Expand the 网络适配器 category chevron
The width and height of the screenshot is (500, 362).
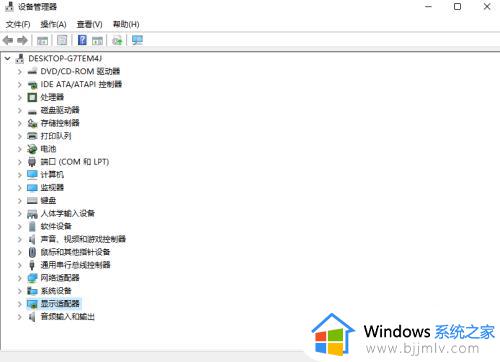20,278
